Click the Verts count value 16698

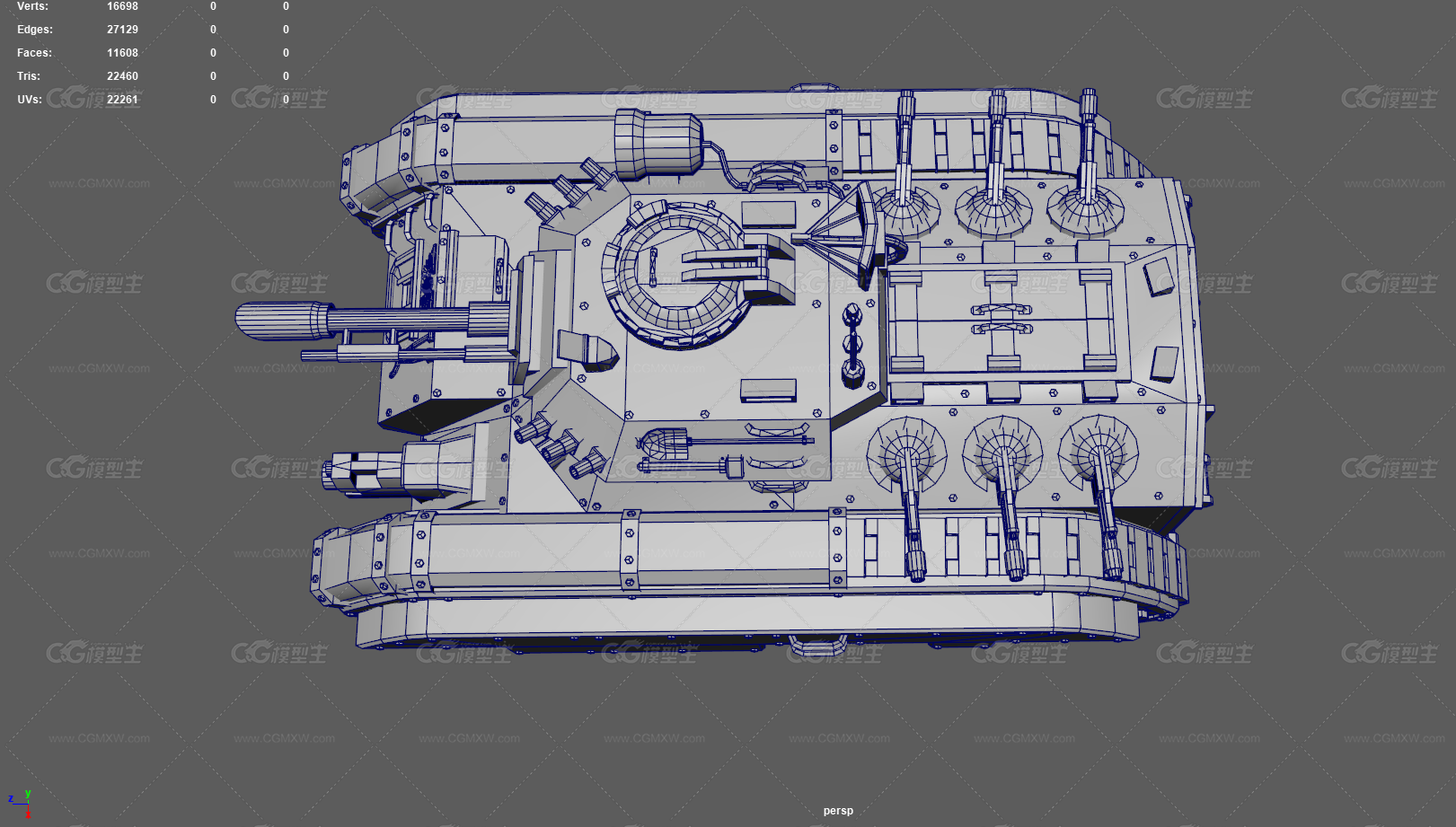pyautogui.click(x=122, y=6)
